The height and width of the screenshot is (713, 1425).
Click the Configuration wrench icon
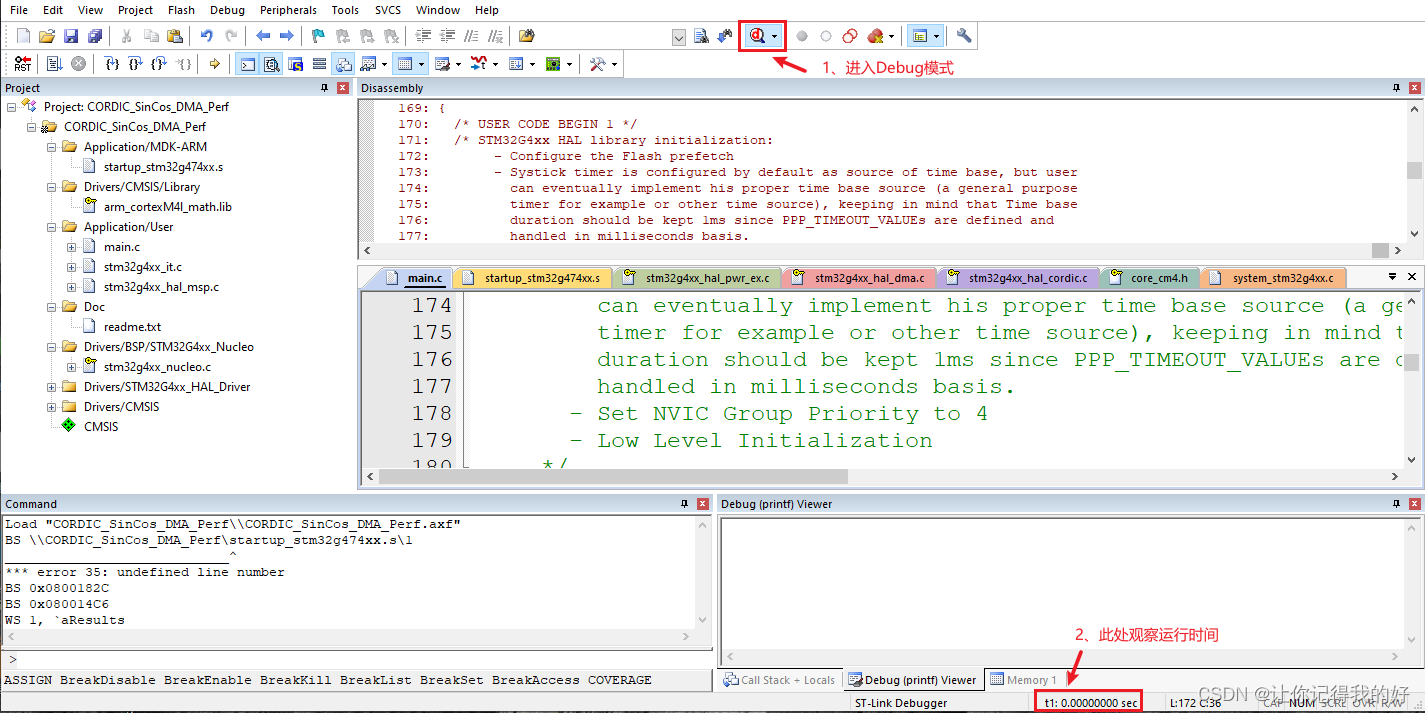click(964, 36)
